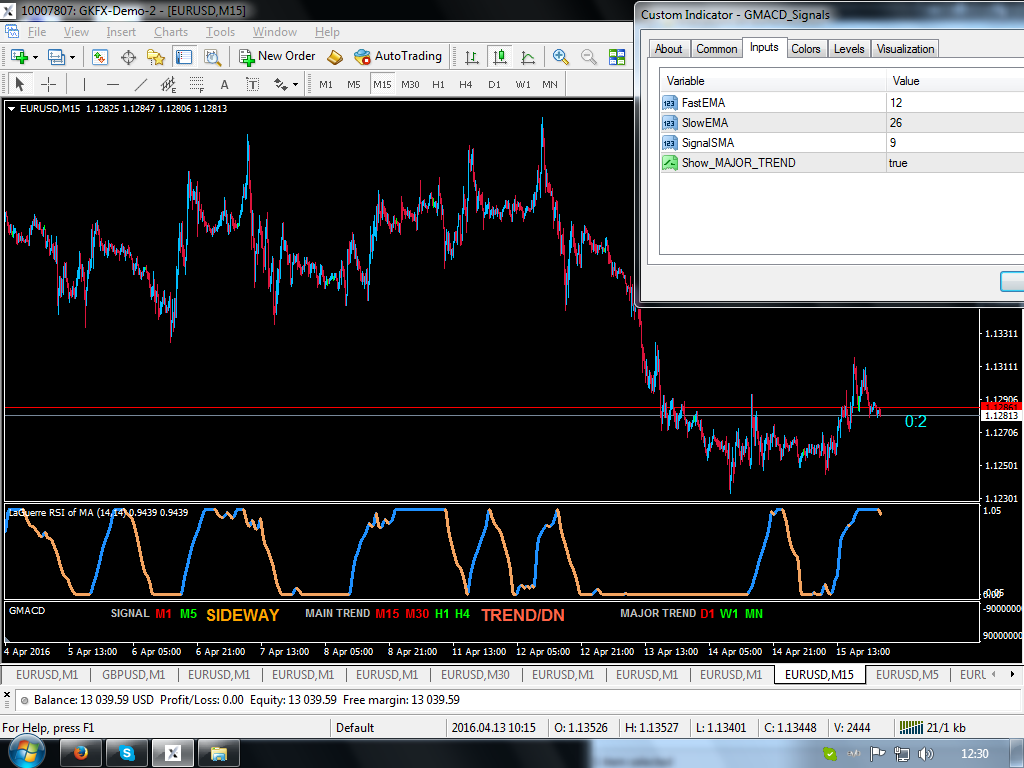The image size is (1024, 768).
Task: Click the Profiles toolbar icon
Action: click(57, 57)
